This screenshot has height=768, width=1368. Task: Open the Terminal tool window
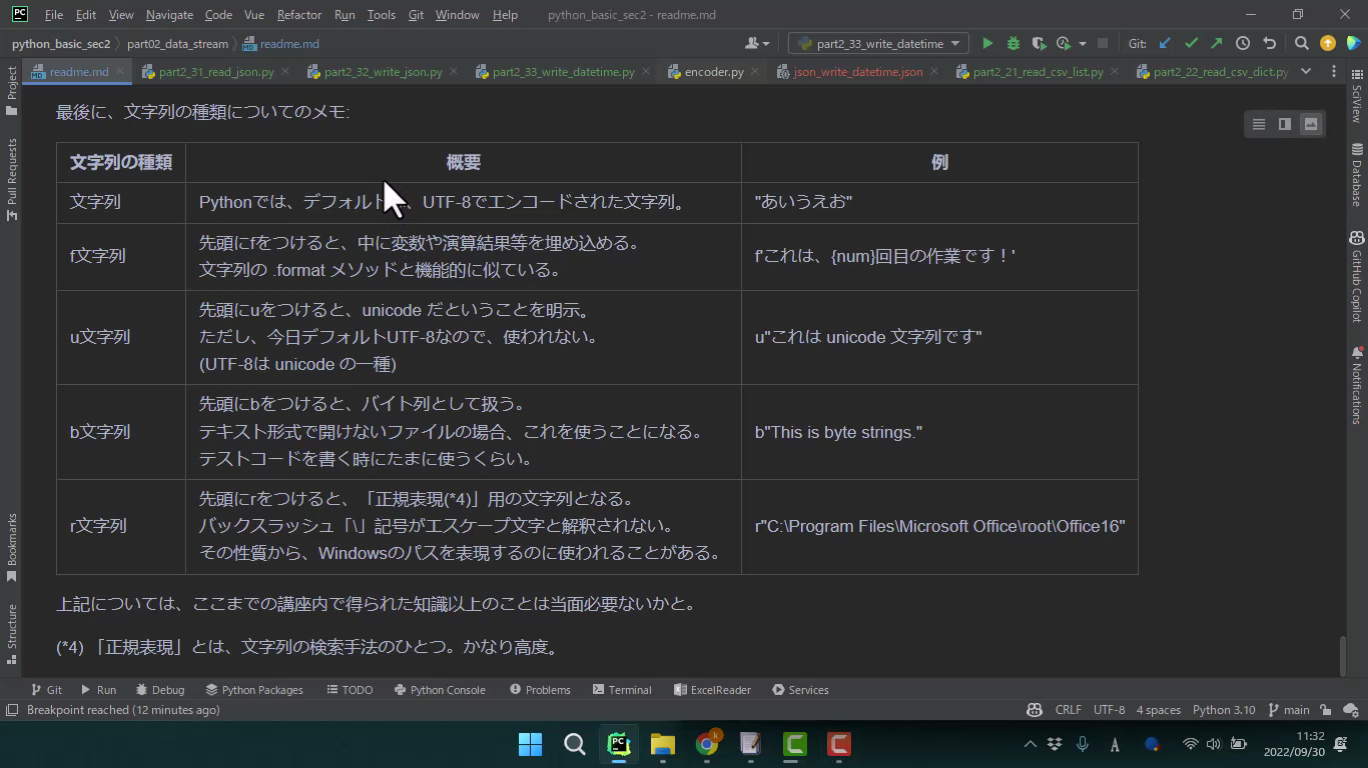(x=621, y=690)
